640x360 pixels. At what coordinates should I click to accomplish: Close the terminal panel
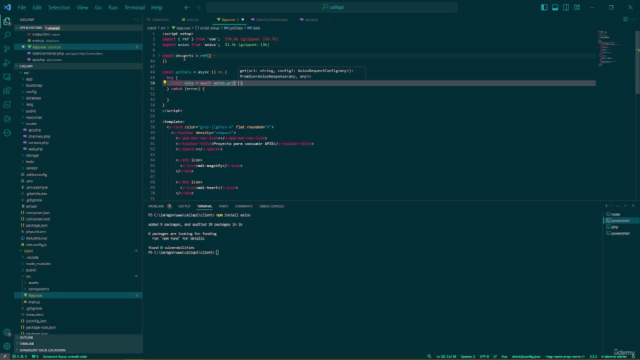[633, 206]
